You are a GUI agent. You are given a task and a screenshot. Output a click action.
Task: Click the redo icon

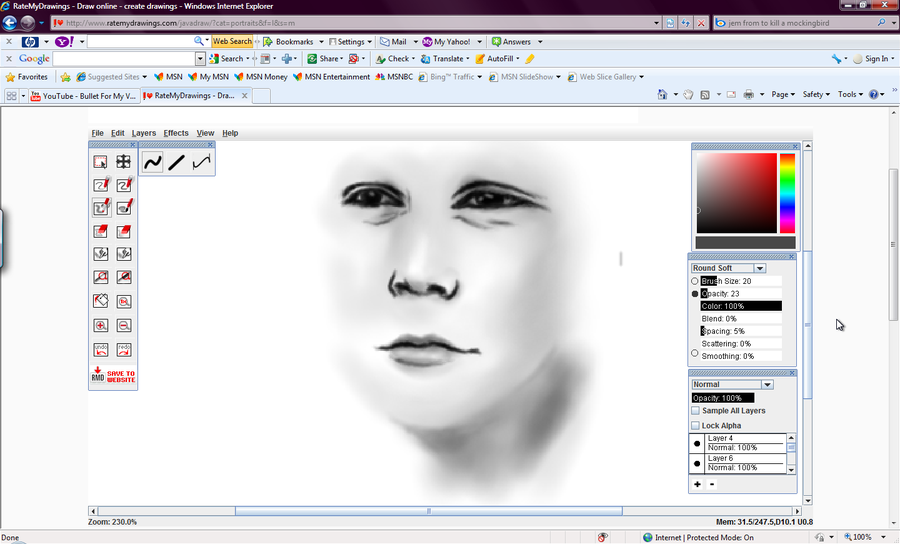coord(124,350)
